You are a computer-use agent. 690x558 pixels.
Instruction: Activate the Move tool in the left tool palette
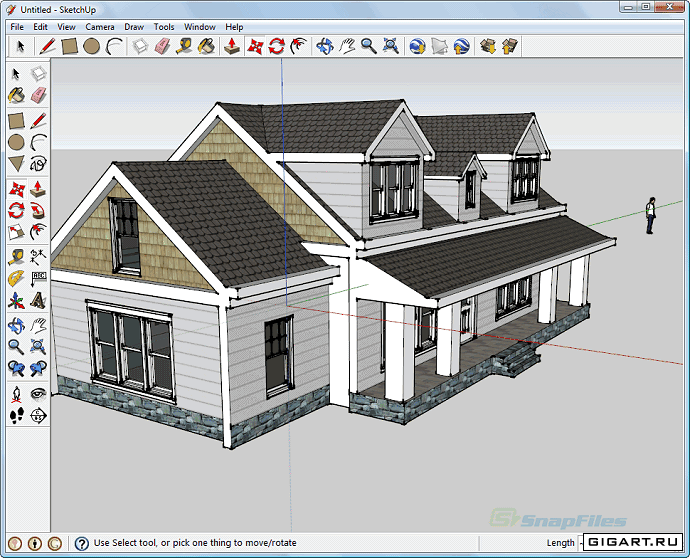click(x=16, y=190)
